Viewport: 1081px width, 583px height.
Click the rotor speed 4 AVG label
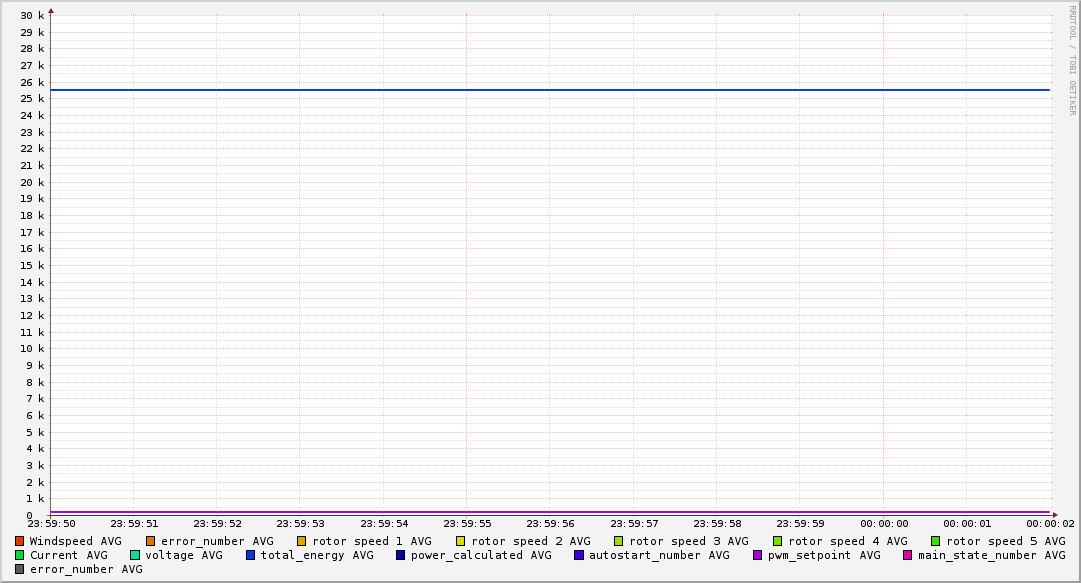[x=847, y=541]
